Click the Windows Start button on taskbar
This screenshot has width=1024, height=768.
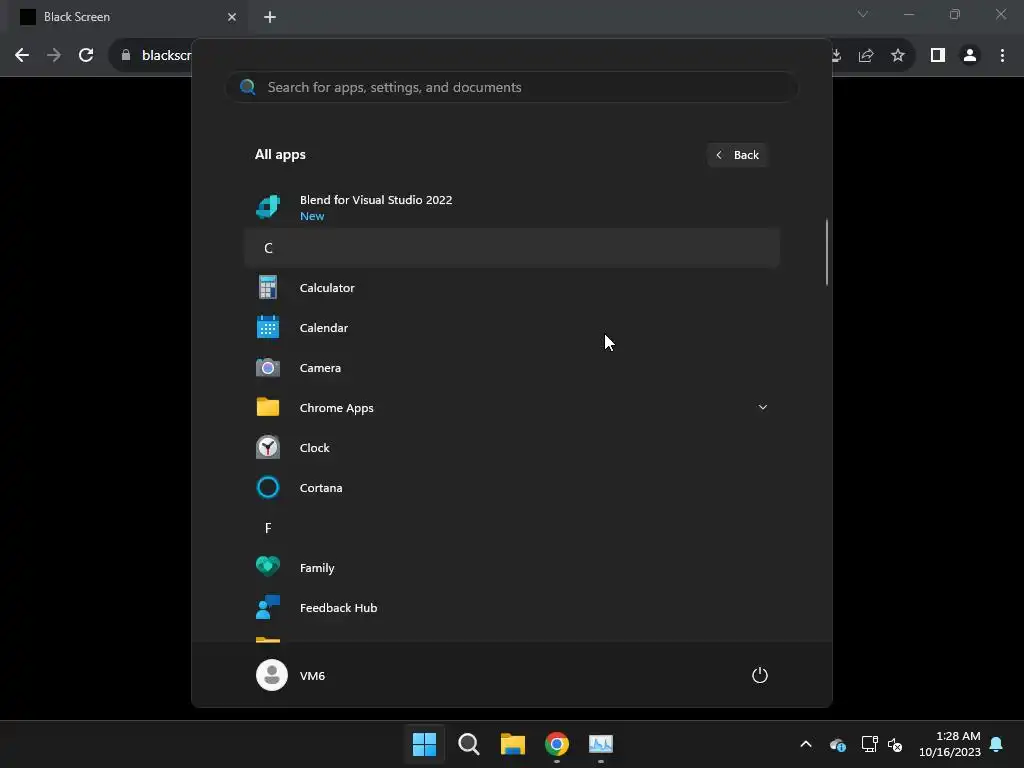pyautogui.click(x=424, y=743)
